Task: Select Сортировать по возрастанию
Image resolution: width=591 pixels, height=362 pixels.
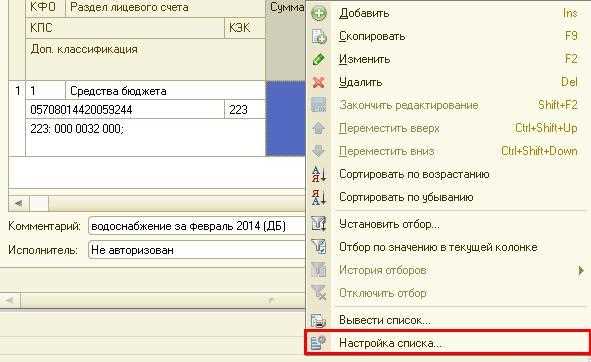Action: (447, 174)
